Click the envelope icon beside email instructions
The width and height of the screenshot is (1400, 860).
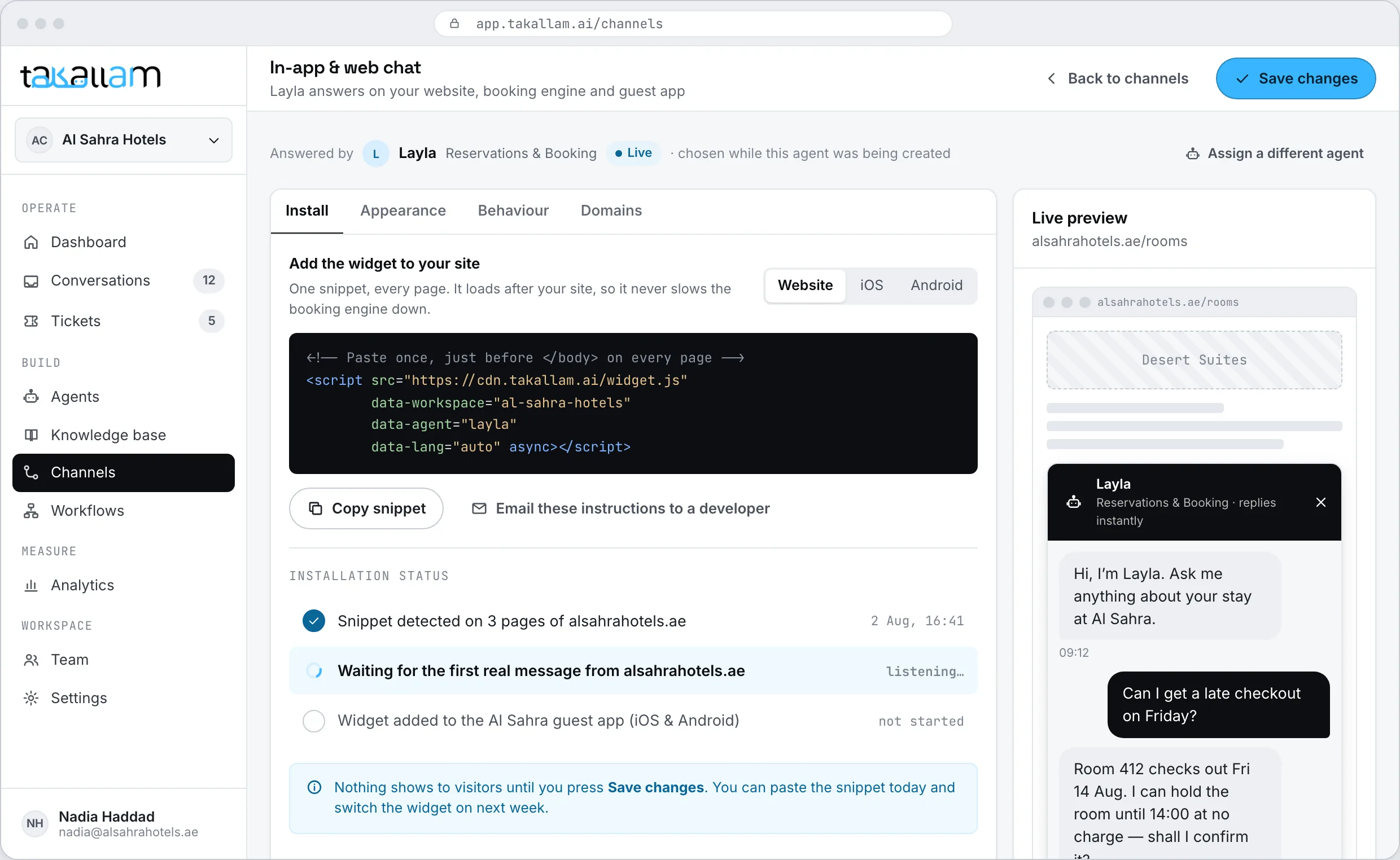click(x=479, y=508)
